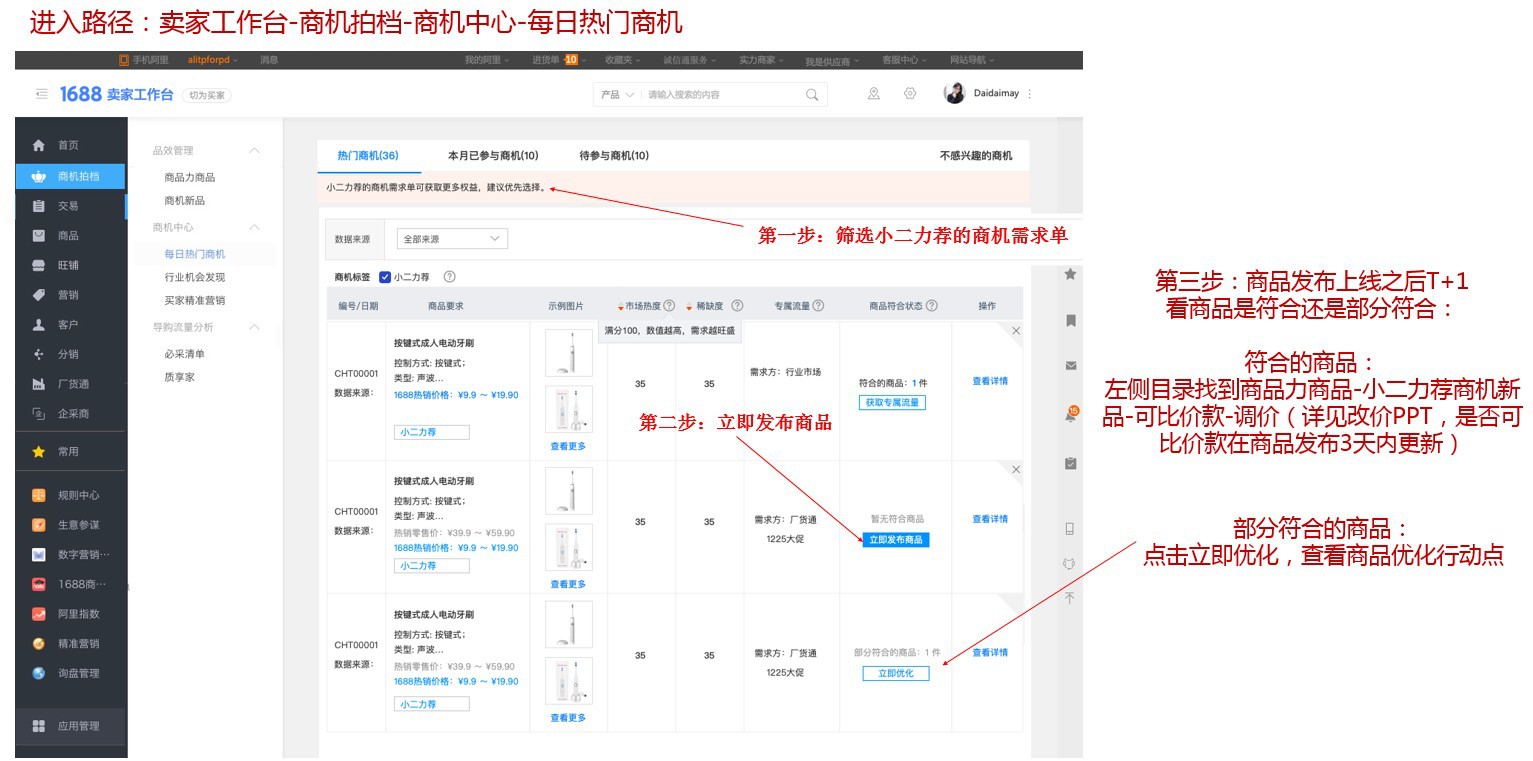Open 我的阿里 top menu dropdown
1533x761 pixels.
487,60
